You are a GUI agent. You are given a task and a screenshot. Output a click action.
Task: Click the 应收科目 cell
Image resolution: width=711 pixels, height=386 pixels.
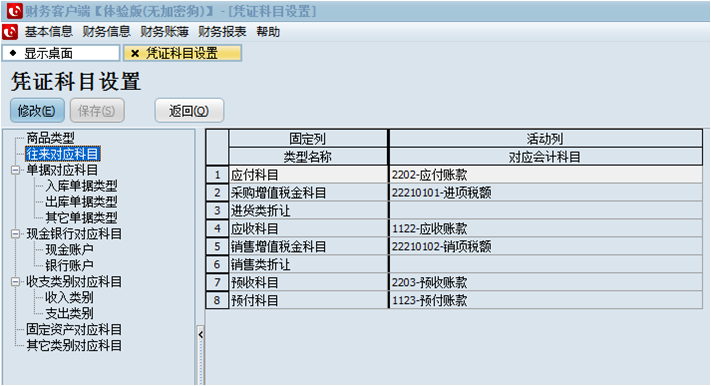(308, 229)
